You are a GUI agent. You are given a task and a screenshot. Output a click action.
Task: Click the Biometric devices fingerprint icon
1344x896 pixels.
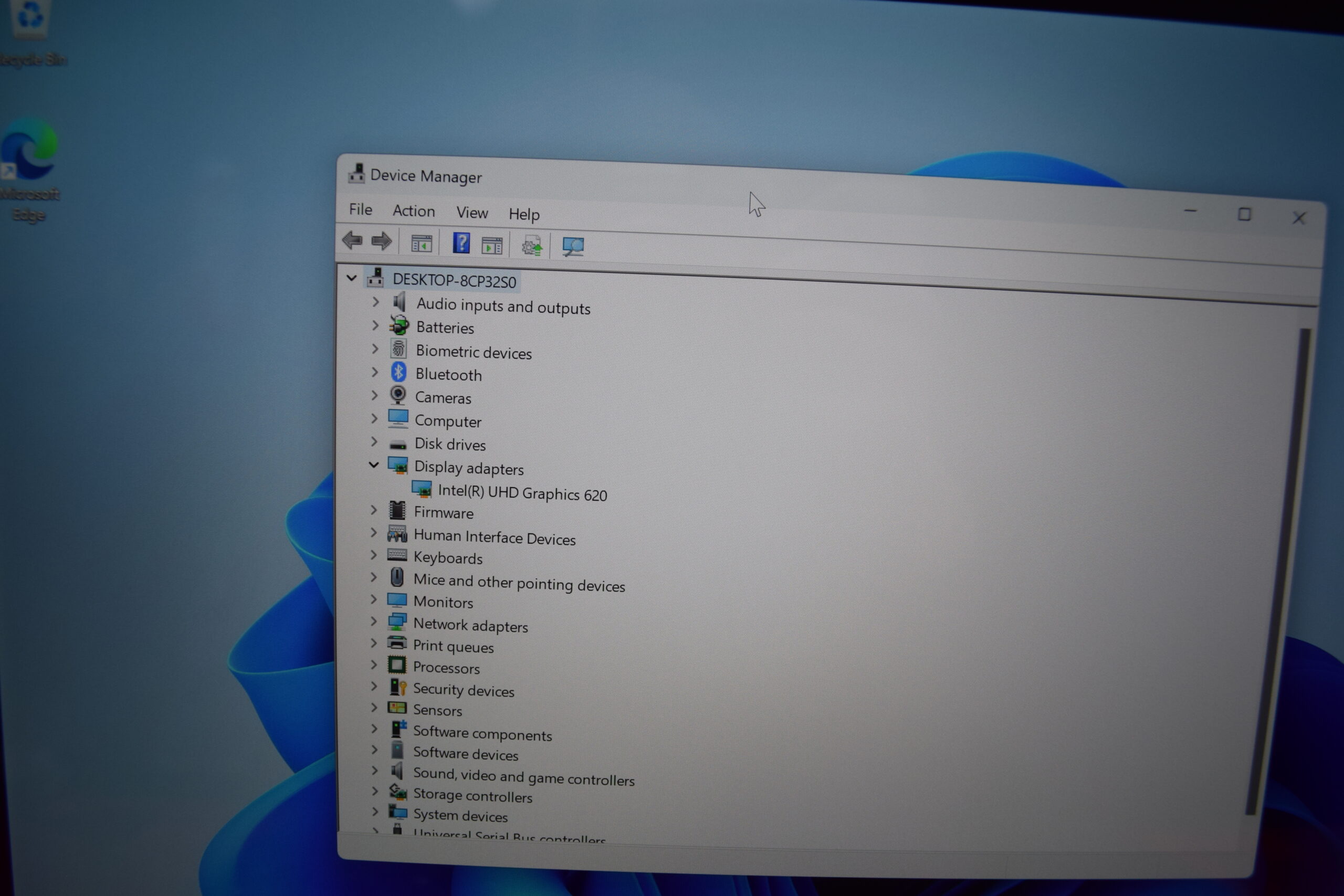(398, 349)
